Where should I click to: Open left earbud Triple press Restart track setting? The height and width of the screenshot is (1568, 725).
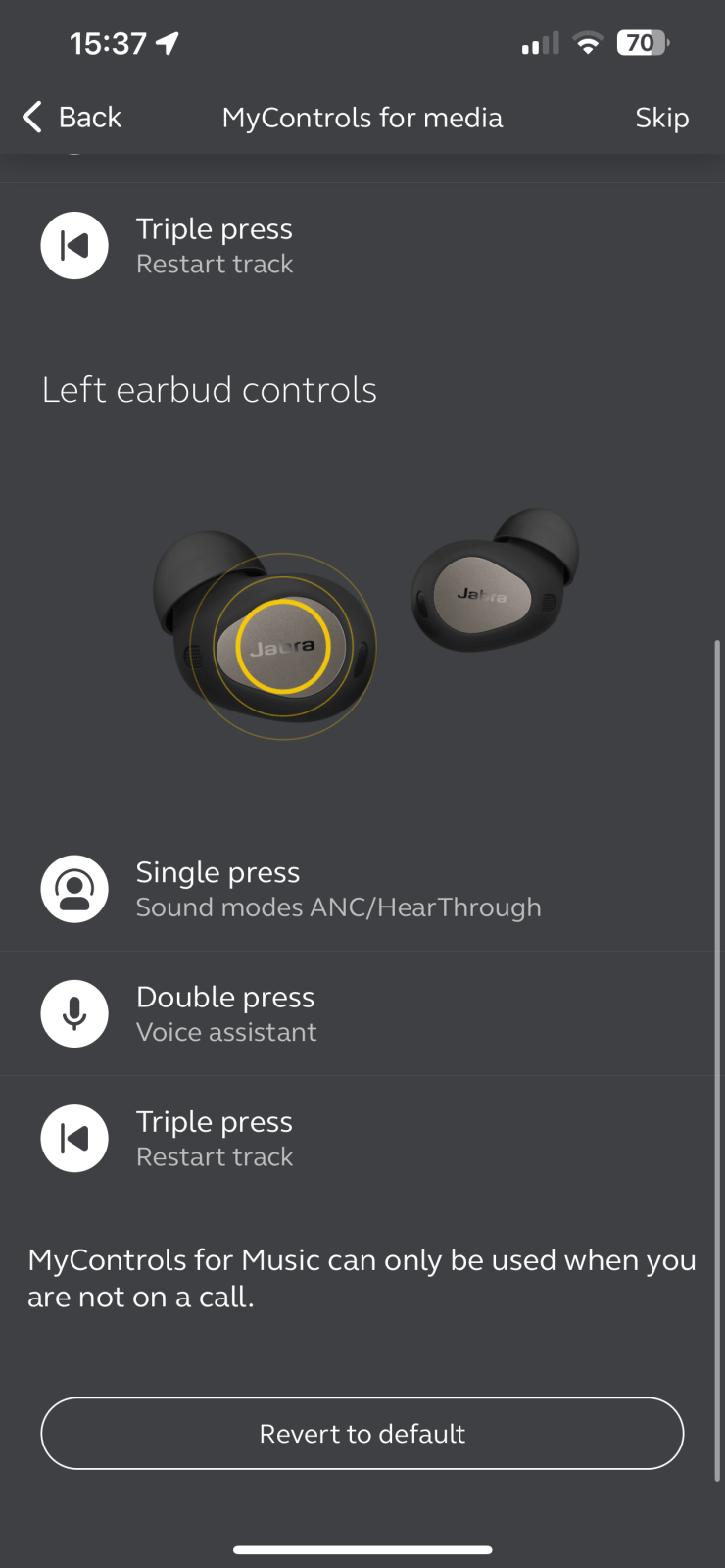362,1139
